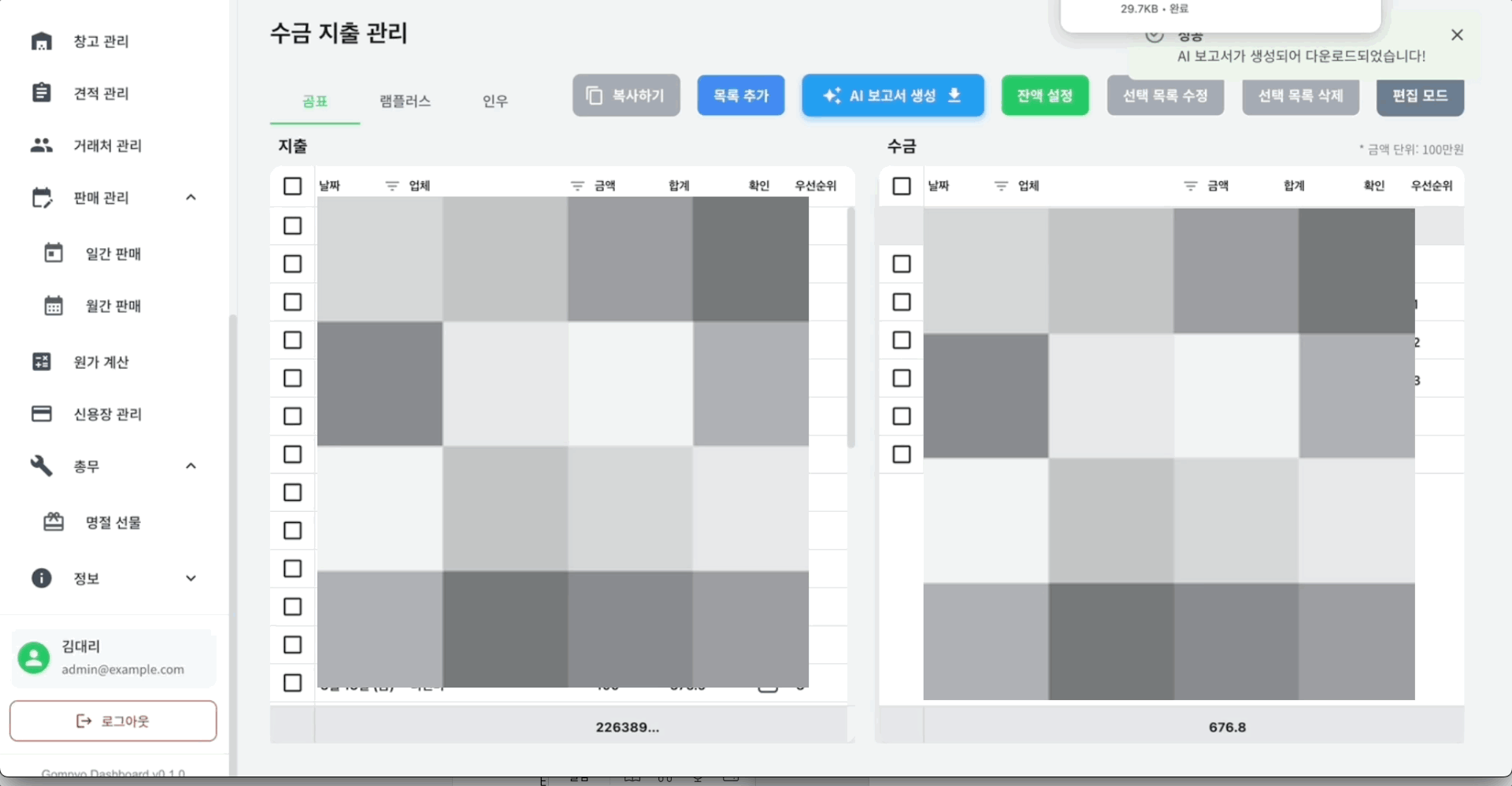Check the first row checkbox in 지출 table
1512x786 pixels.
[292, 226]
